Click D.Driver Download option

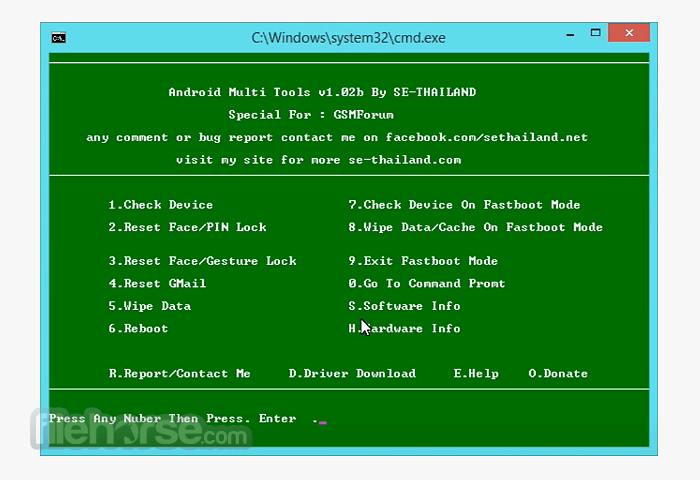coord(352,373)
